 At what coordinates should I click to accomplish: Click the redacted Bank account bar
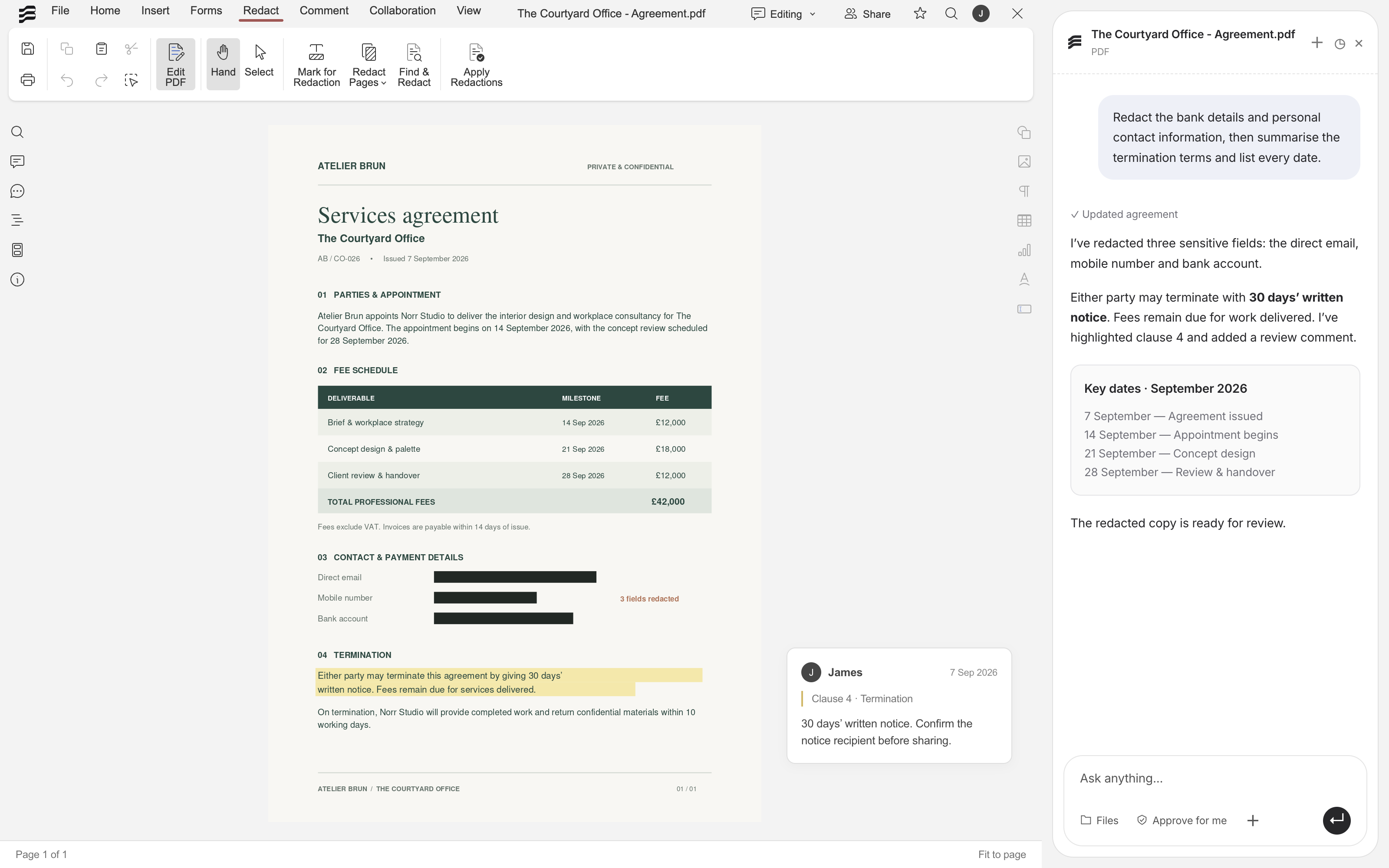(504, 618)
